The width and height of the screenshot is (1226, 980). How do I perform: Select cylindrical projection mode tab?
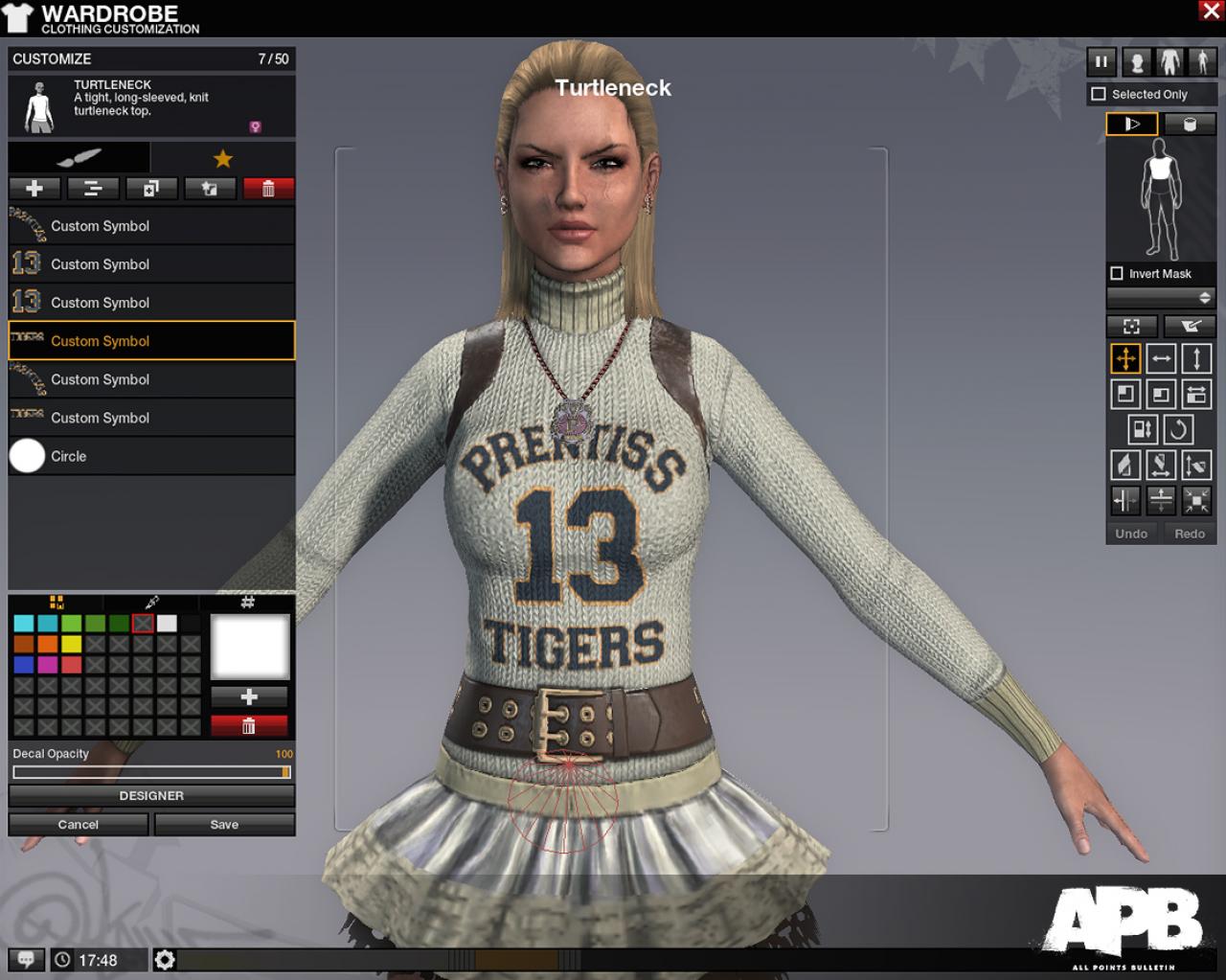click(x=1190, y=124)
